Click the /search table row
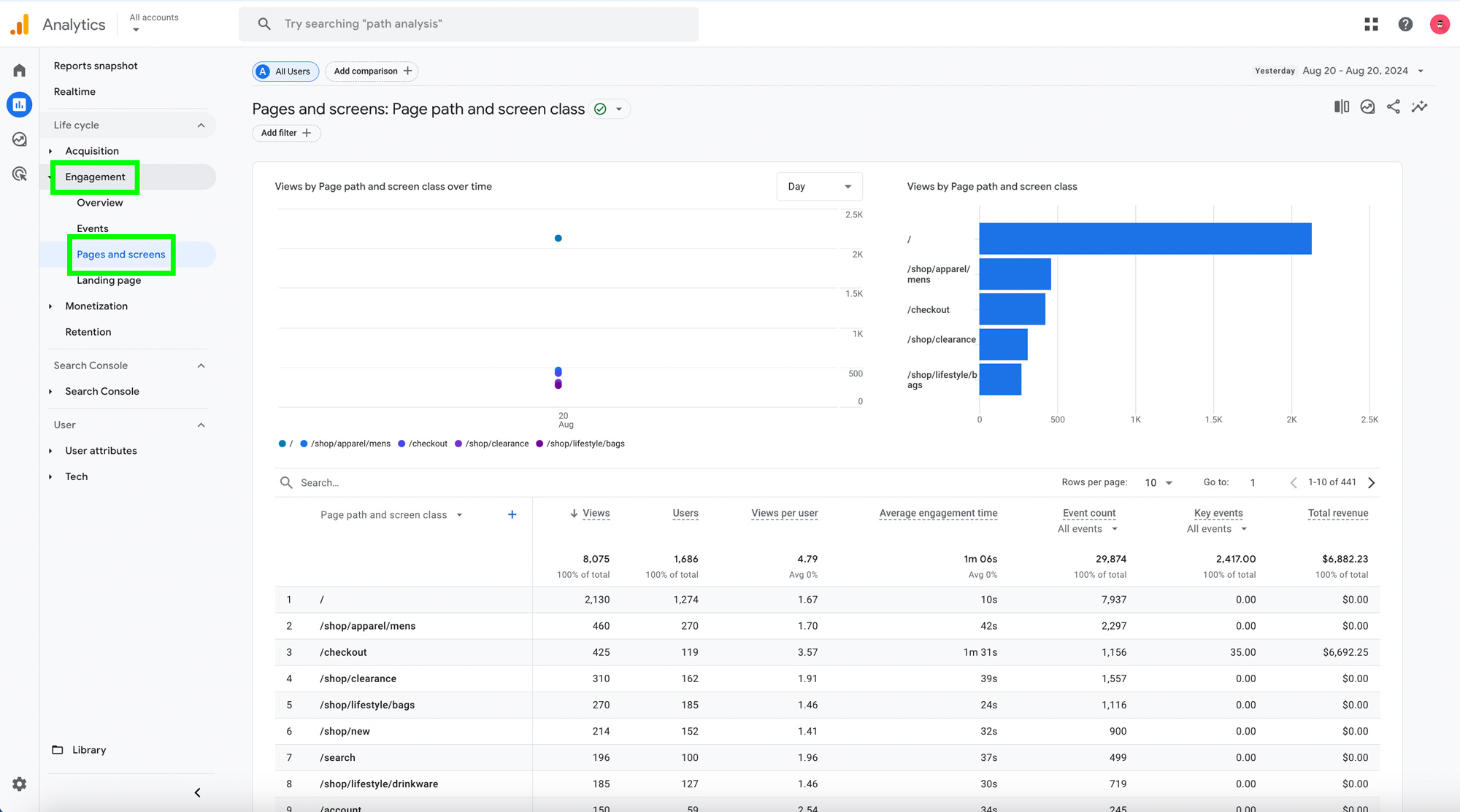1460x812 pixels. pos(828,758)
